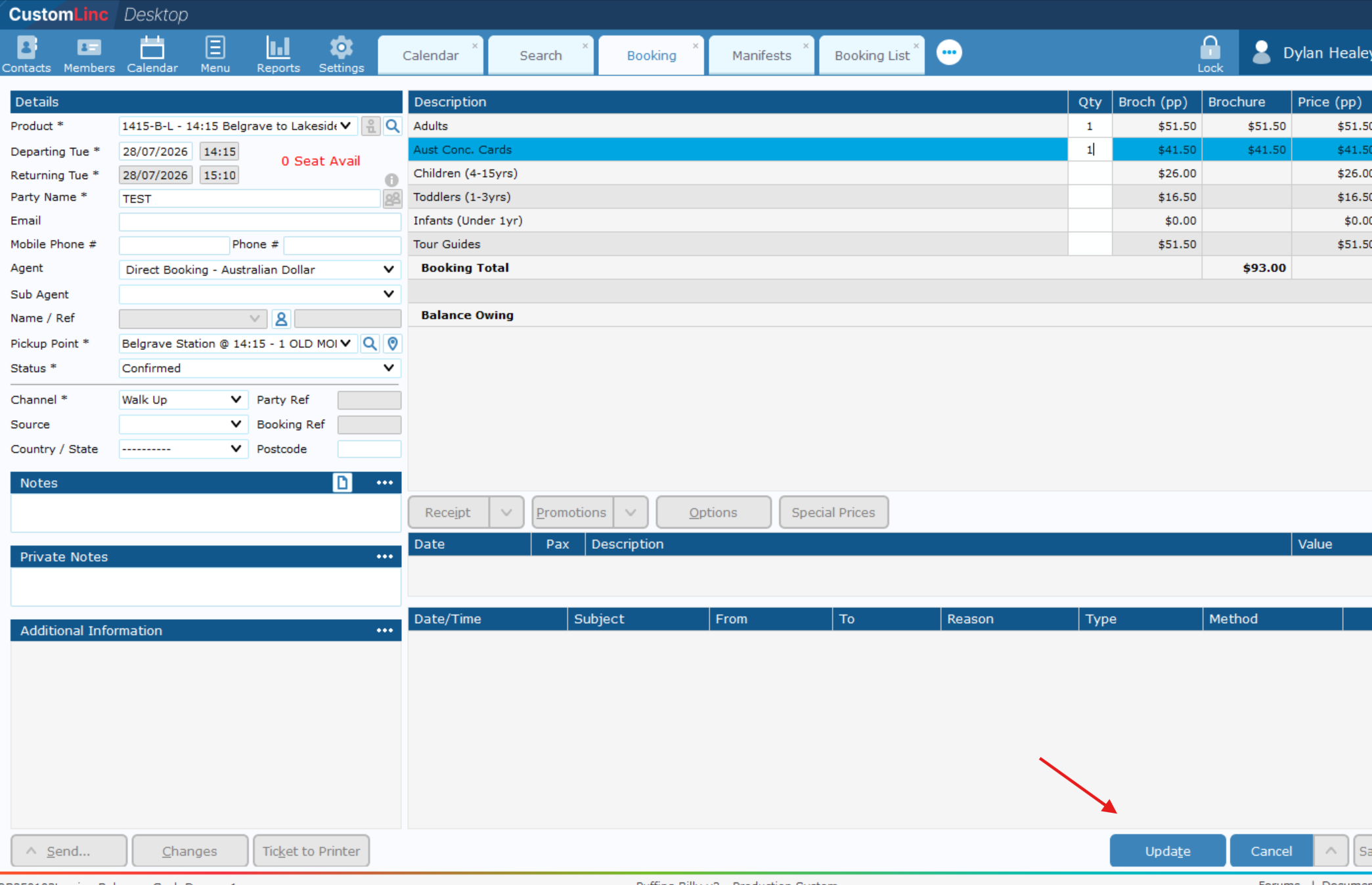Click the Notes document icon
Screen dimensions: 1372x885
pos(342,483)
